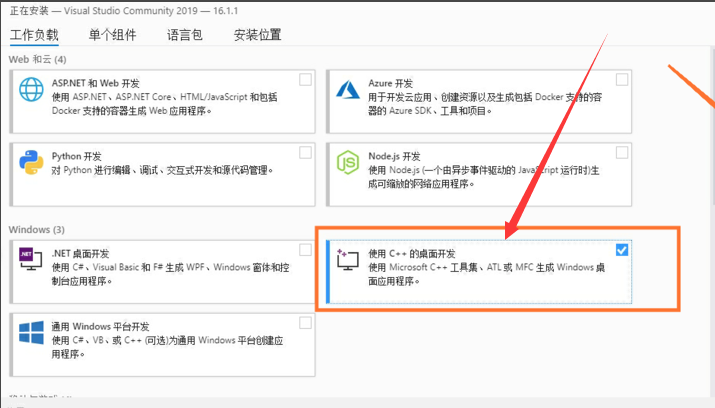The image size is (715, 408).
Task: Select the Python 开发 title text
Action: tap(76, 156)
